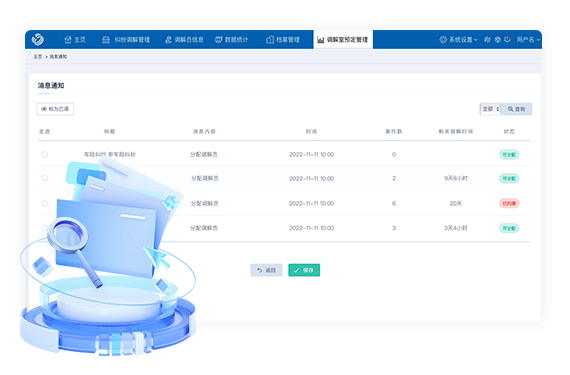Expand the 用户名 user menu
The image size is (570, 375).
click(x=528, y=40)
